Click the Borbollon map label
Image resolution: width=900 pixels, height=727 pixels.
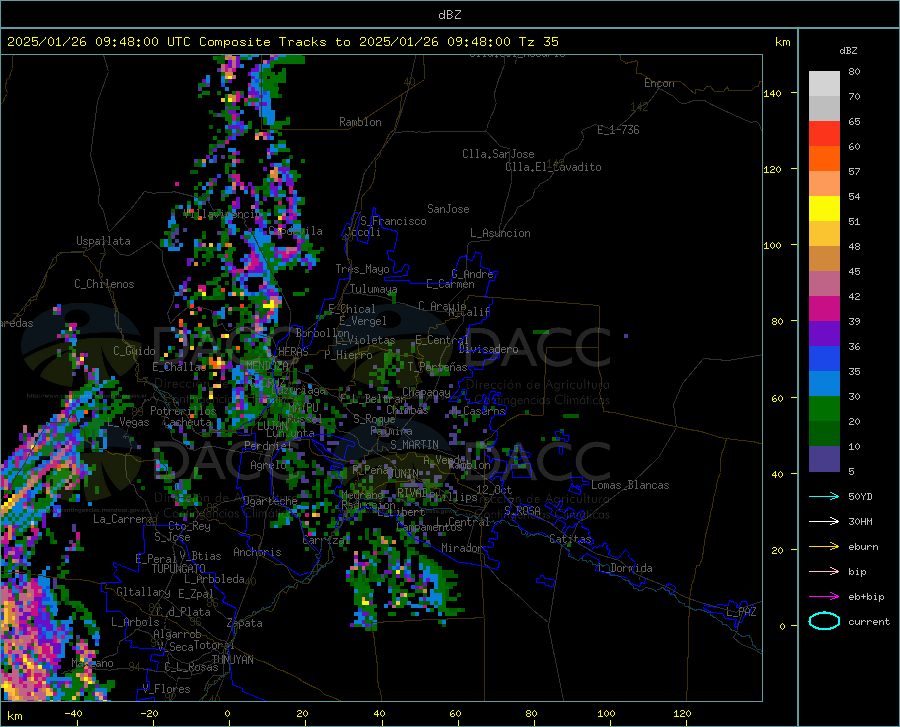coord(323,333)
